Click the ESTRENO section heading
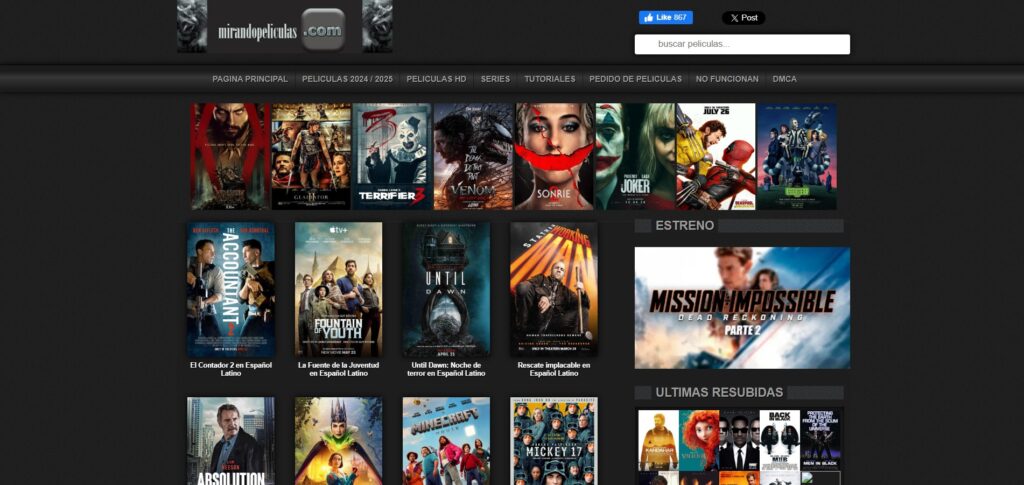Viewport: 1024px width, 485px height. [x=684, y=226]
